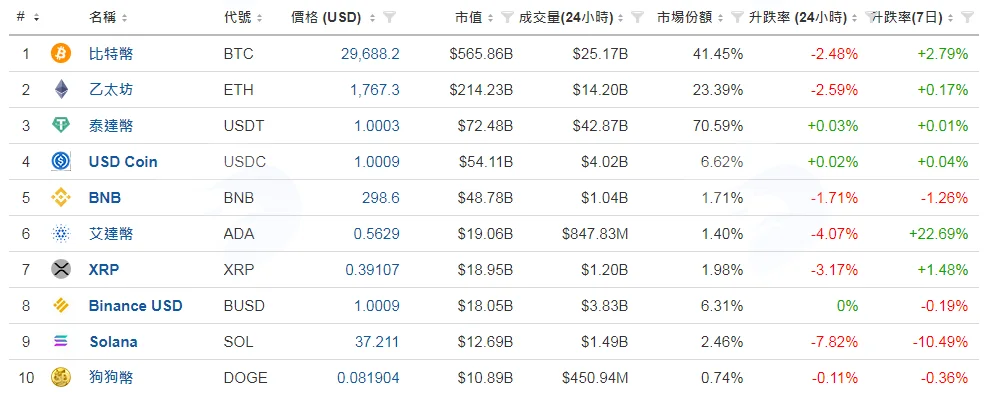Open the filter for 升跌率 (24小時) column
The height and width of the screenshot is (408, 986).
pyautogui.click(x=872, y=18)
